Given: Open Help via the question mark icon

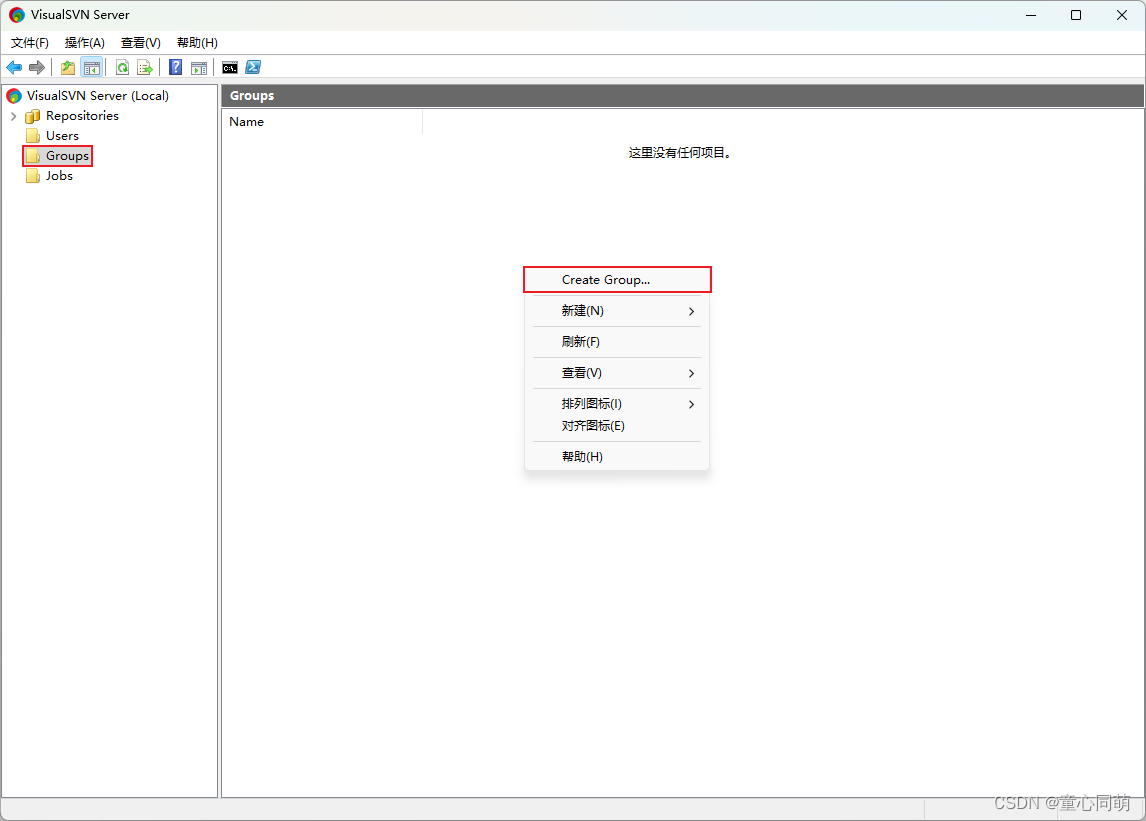Looking at the screenshot, I should pyautogui.click(x=175, y=67).
